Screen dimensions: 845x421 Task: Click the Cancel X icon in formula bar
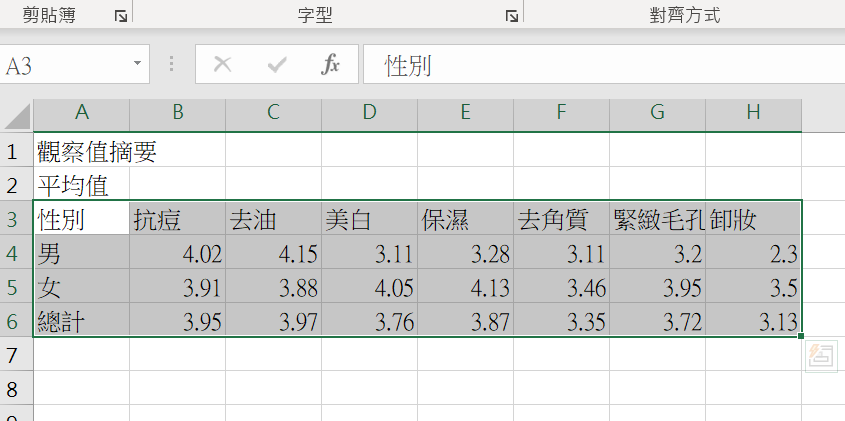223,66
